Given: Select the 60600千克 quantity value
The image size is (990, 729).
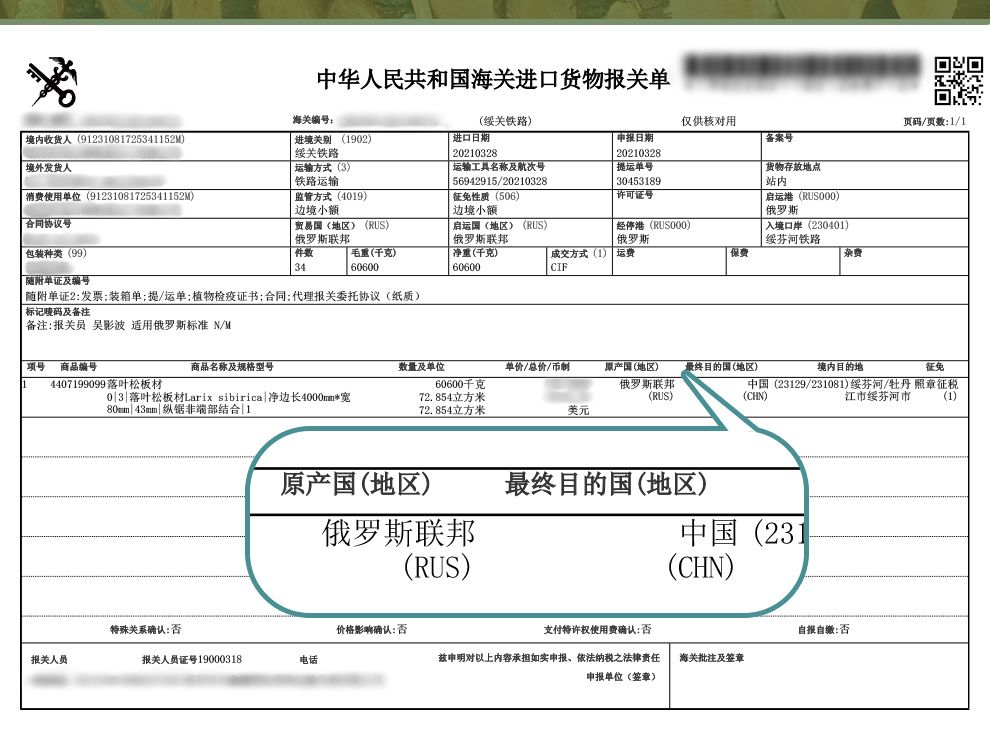Looking at the screenshot, I should (x=460, y=384).
